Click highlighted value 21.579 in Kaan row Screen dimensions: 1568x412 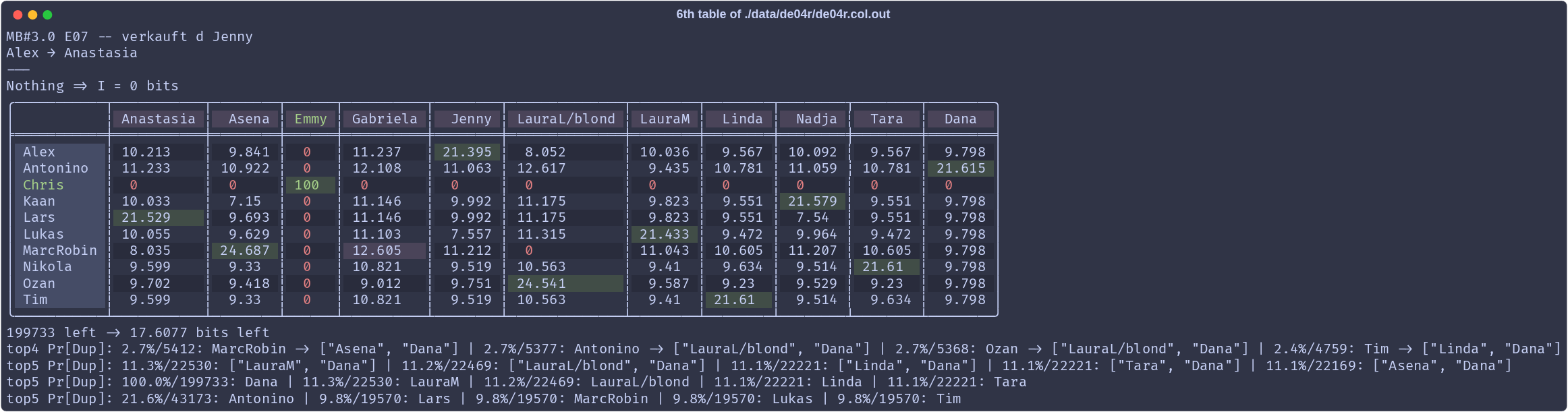[x=813, y=202]
